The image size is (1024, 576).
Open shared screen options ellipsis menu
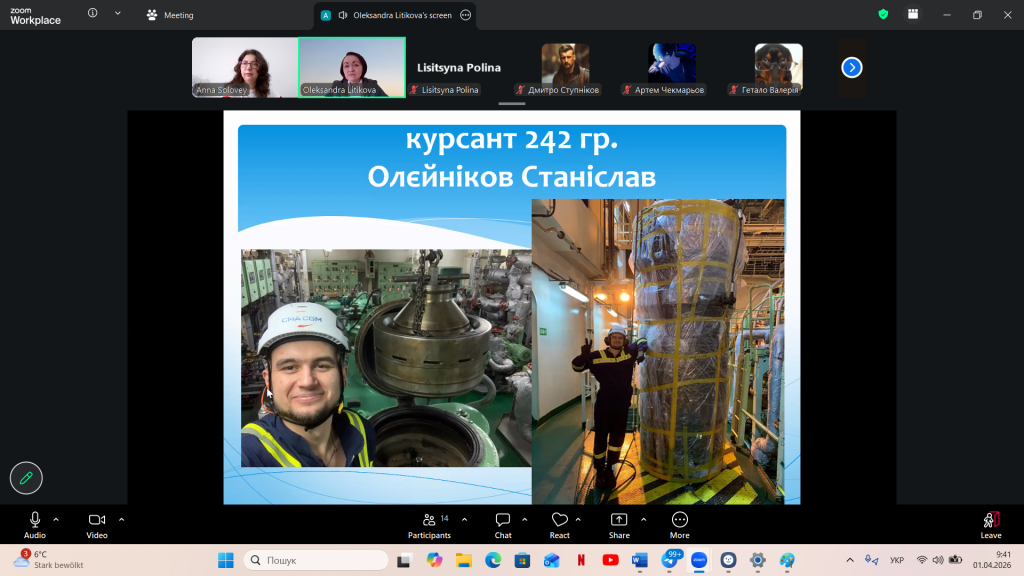pyautogui.click(x=464, y=15)
